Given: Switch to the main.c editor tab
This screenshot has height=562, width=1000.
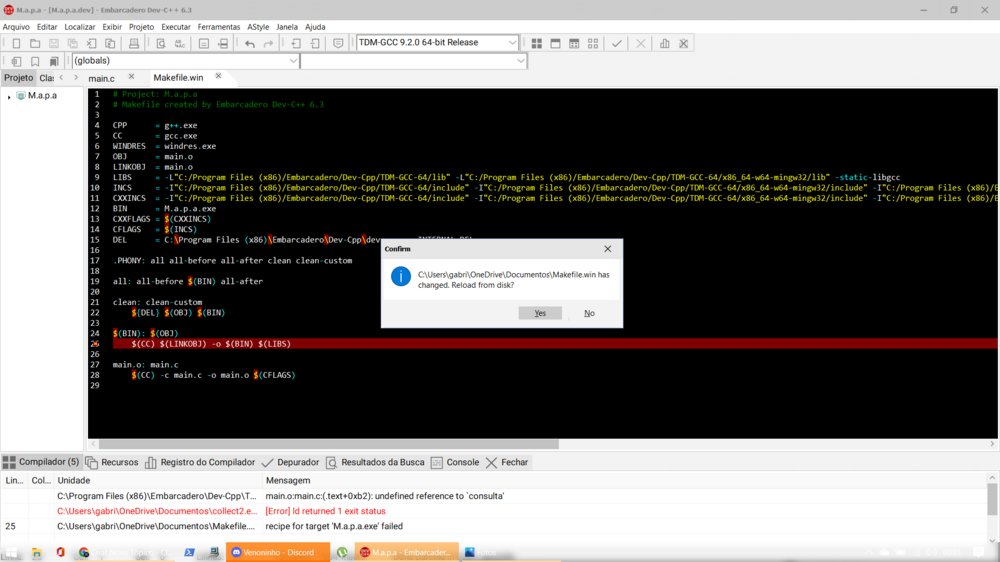Looking at the screenshot, I should [x=101, y=78].
